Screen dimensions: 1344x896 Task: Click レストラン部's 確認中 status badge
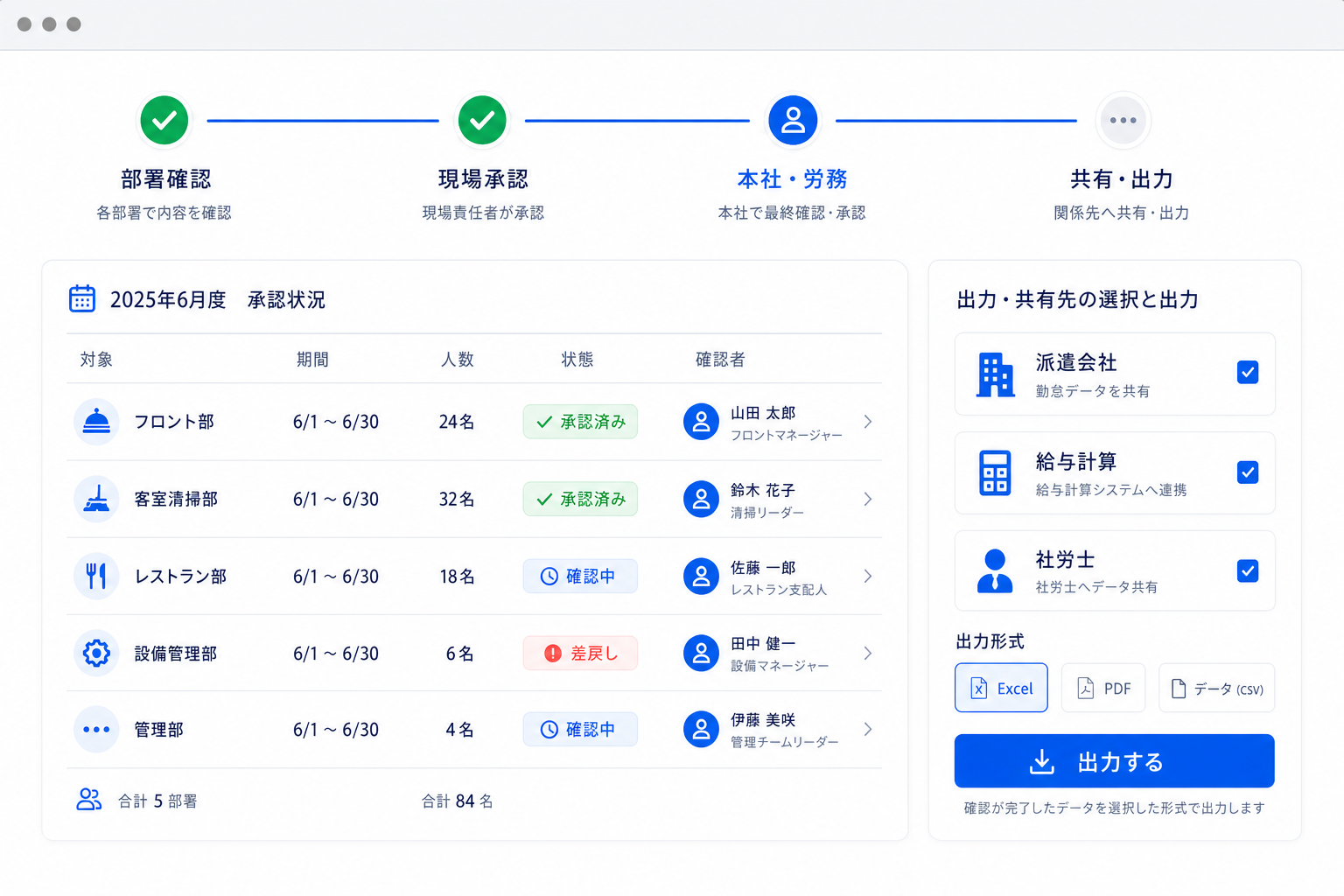pyautogui.click(x=580, y=576)
